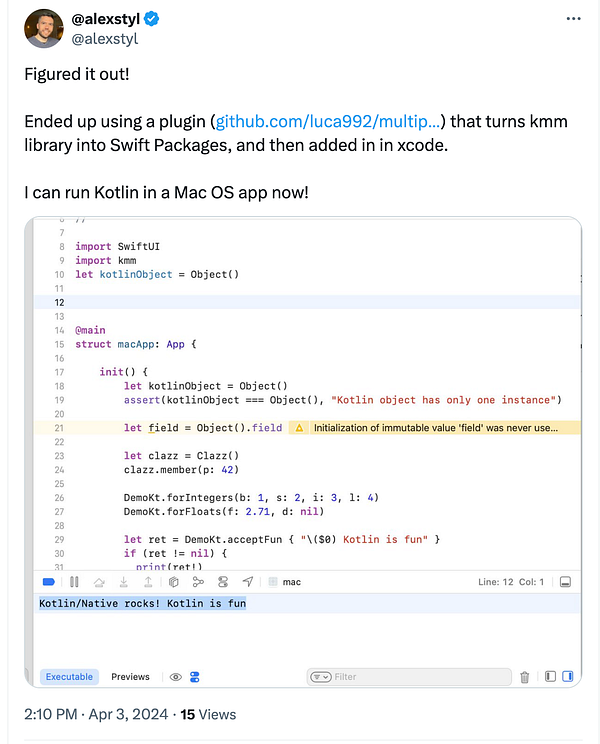
Task: Open the filter options dropdown pill
Action: pyautogui.click(x=321, y=677)
